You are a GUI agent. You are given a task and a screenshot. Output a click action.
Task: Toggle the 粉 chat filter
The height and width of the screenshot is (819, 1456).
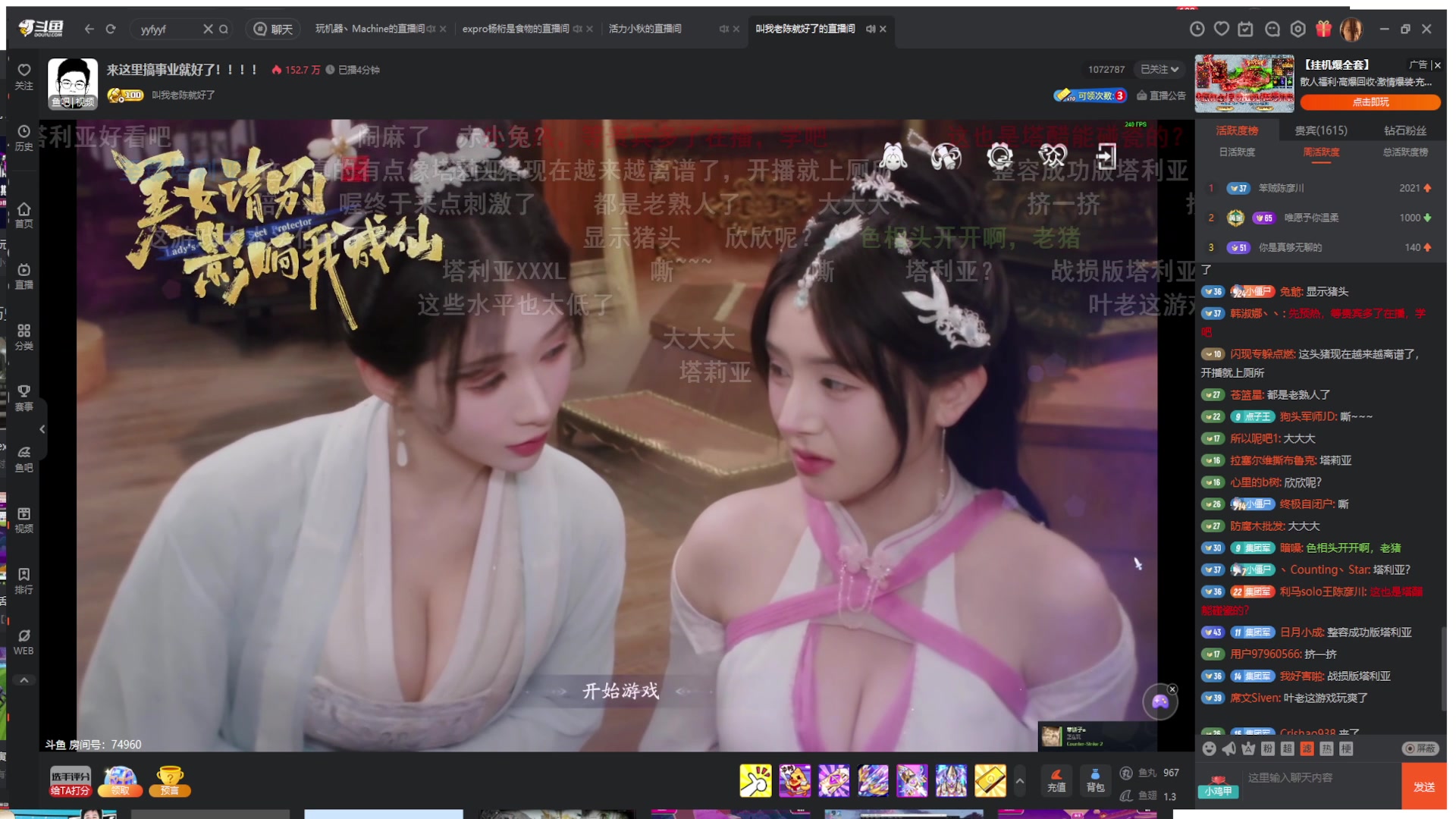[x=1267, y=748]
